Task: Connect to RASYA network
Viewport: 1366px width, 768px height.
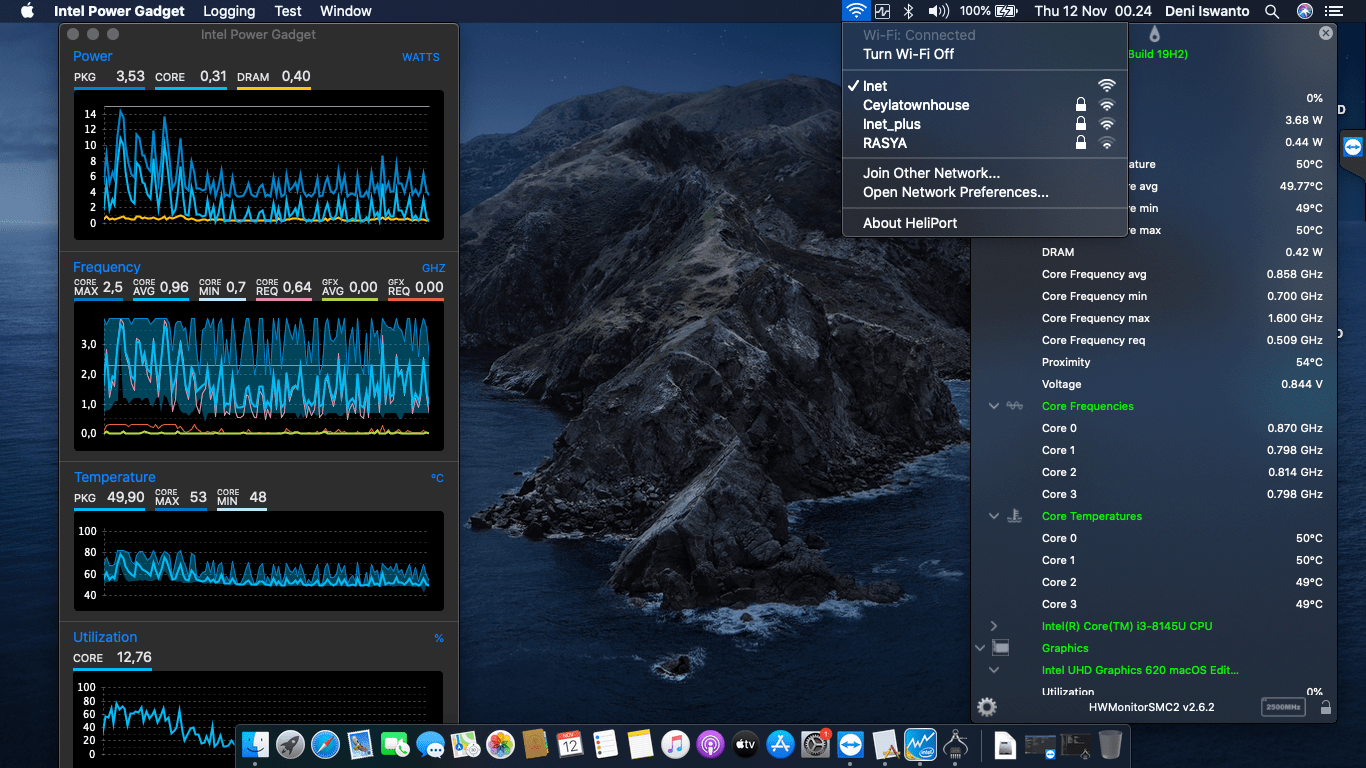Action: 985,143
